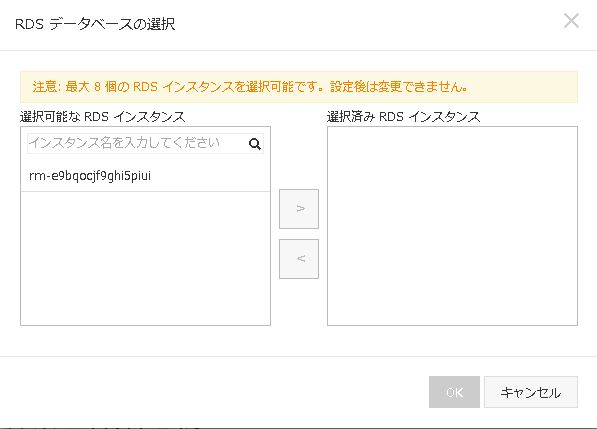Move selected instance right with > button
The image size is (597, 429).
pyautogui.click(x=299, y=209)
